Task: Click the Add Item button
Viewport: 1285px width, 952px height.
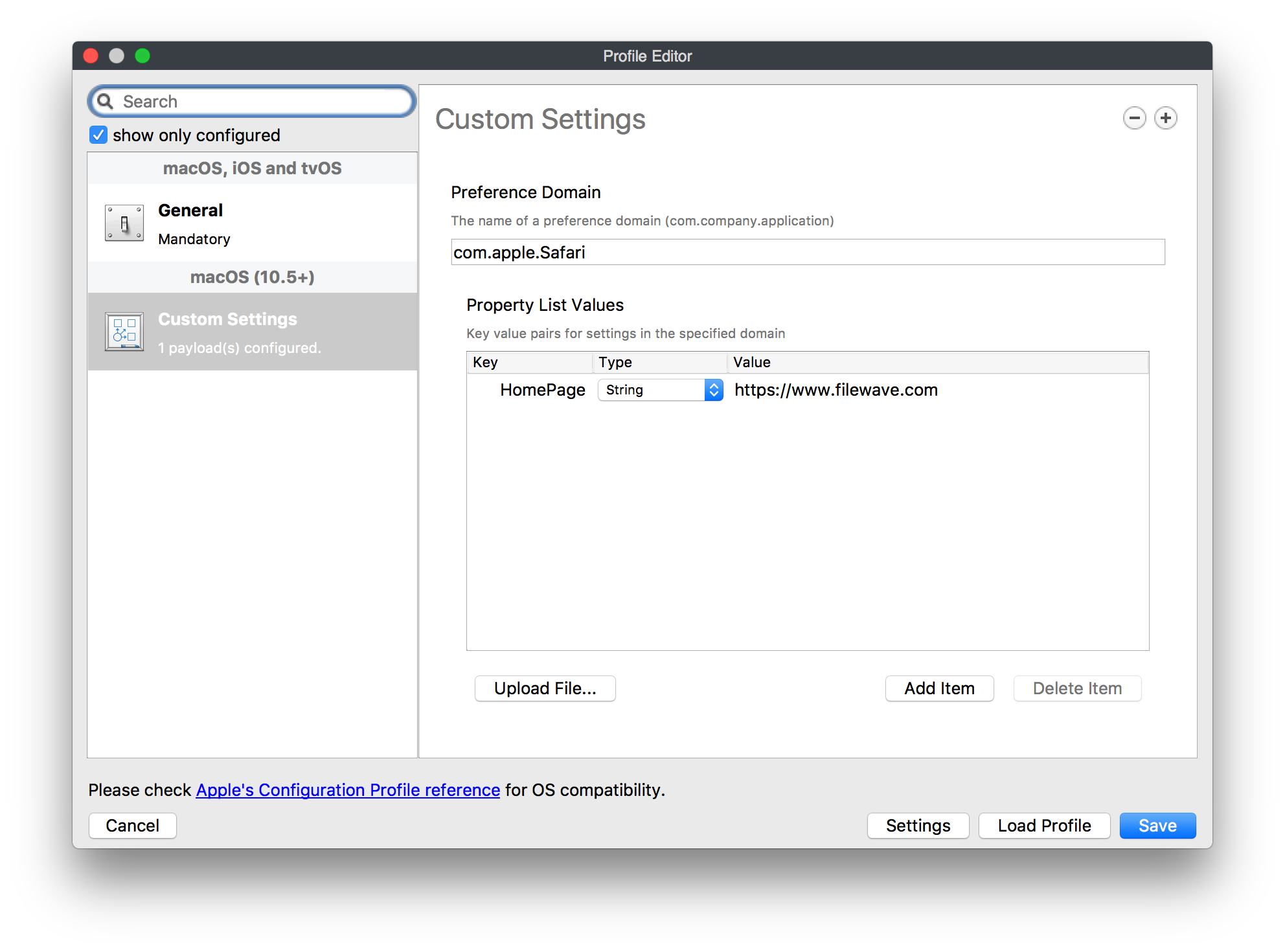Action: click(939, 688)
